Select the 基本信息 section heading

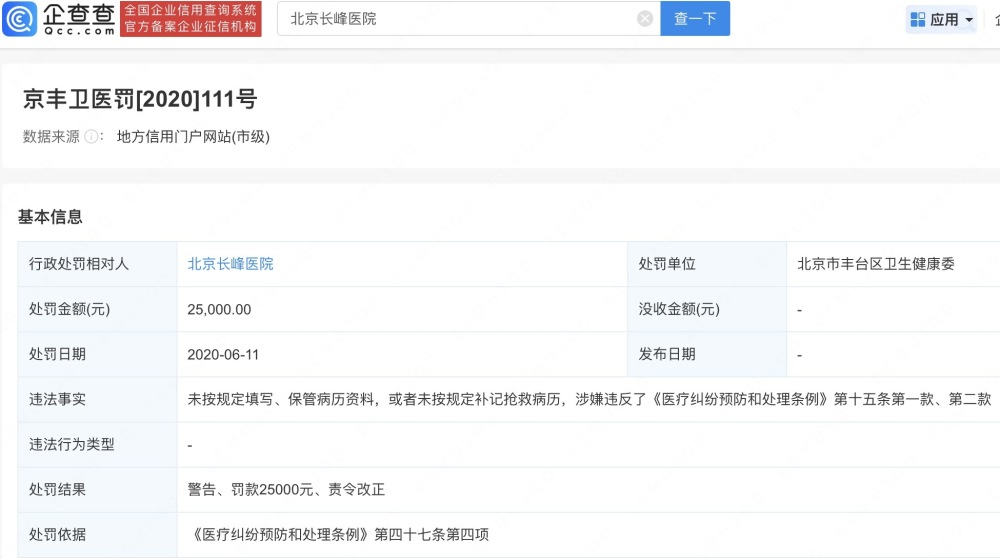[x=50, y=217]
